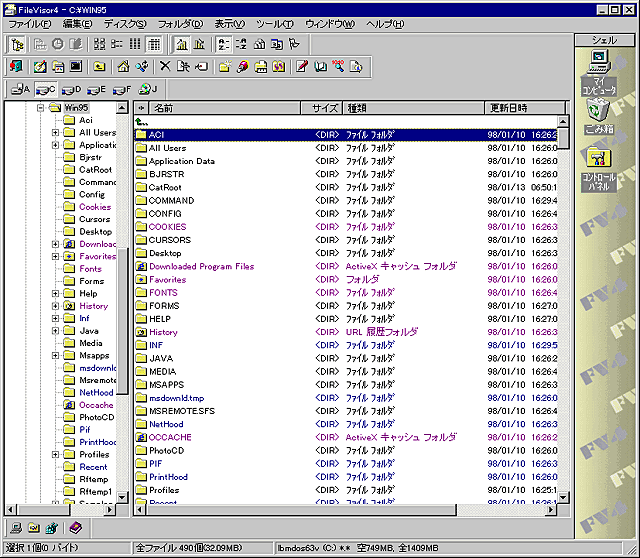
Task: Select drive D in drive bar
Action: point(71,89)
